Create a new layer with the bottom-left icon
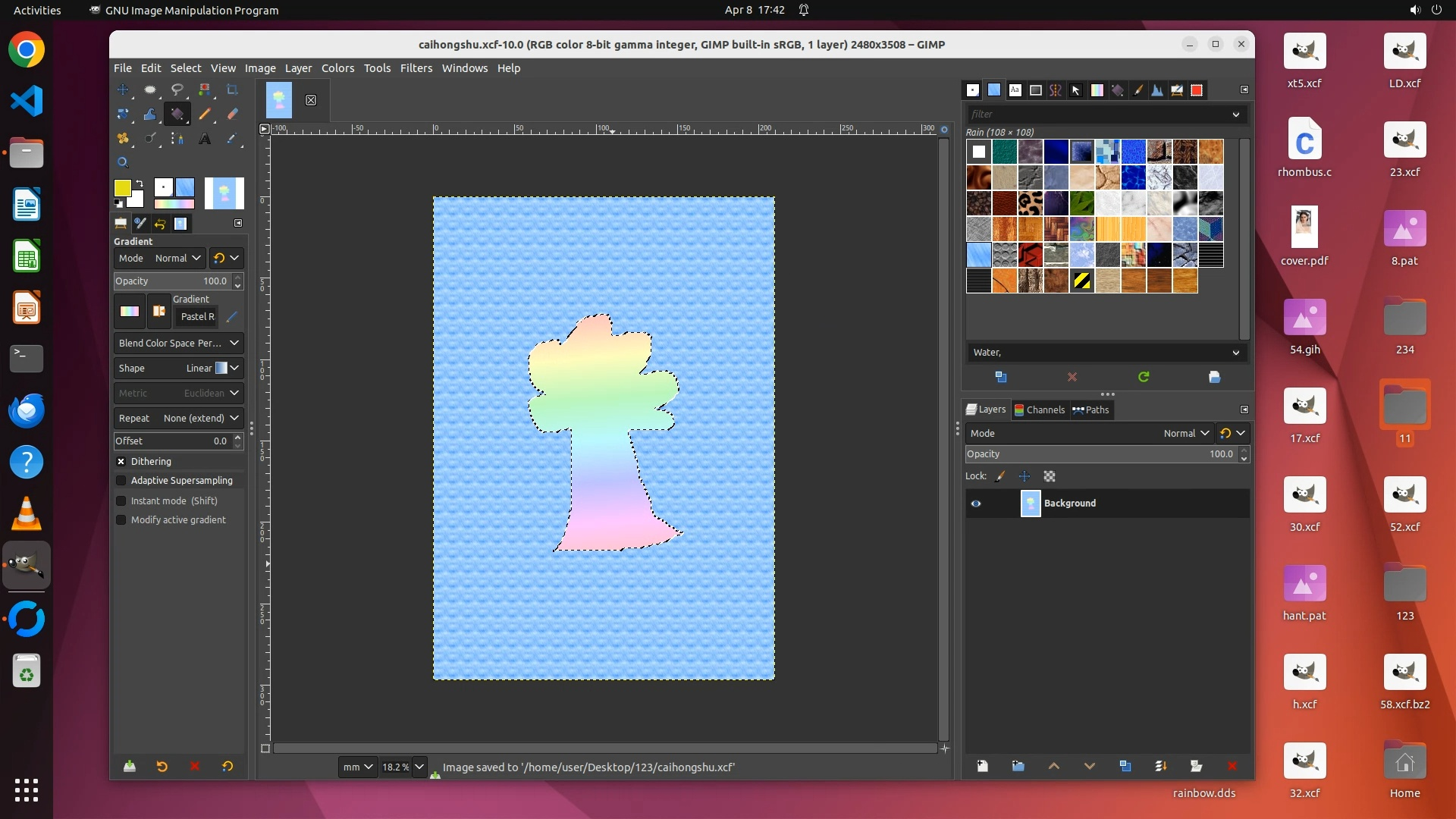Viewport: 1456px width, 819px height. [982, 766]
